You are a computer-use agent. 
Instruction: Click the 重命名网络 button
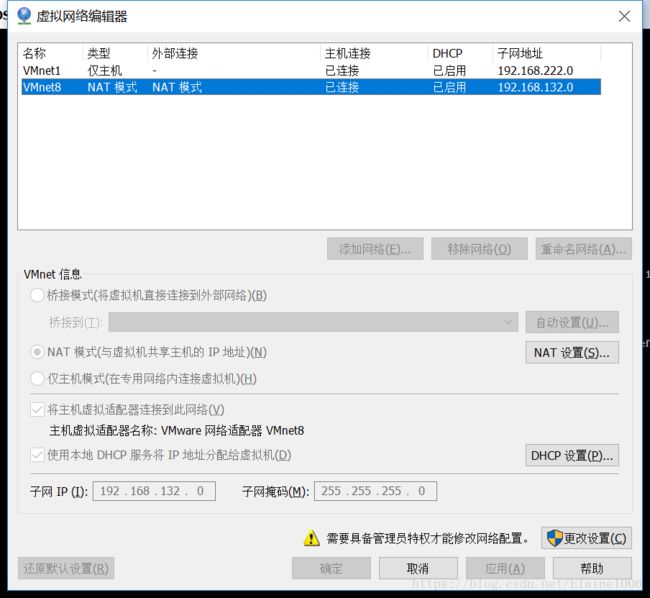(x=584, y=249)
